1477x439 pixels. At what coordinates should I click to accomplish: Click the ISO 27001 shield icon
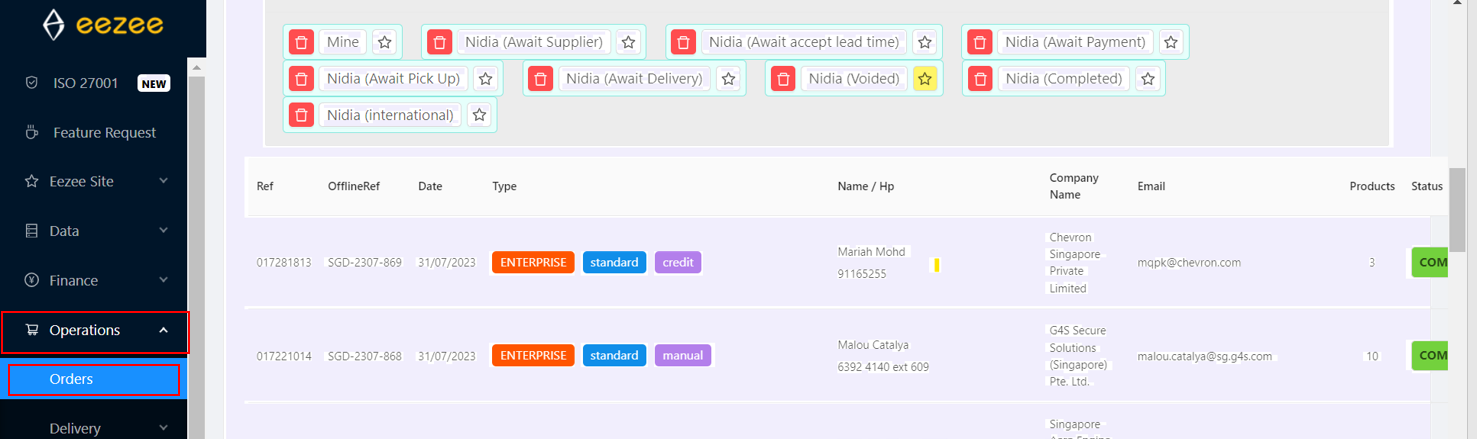32,83
